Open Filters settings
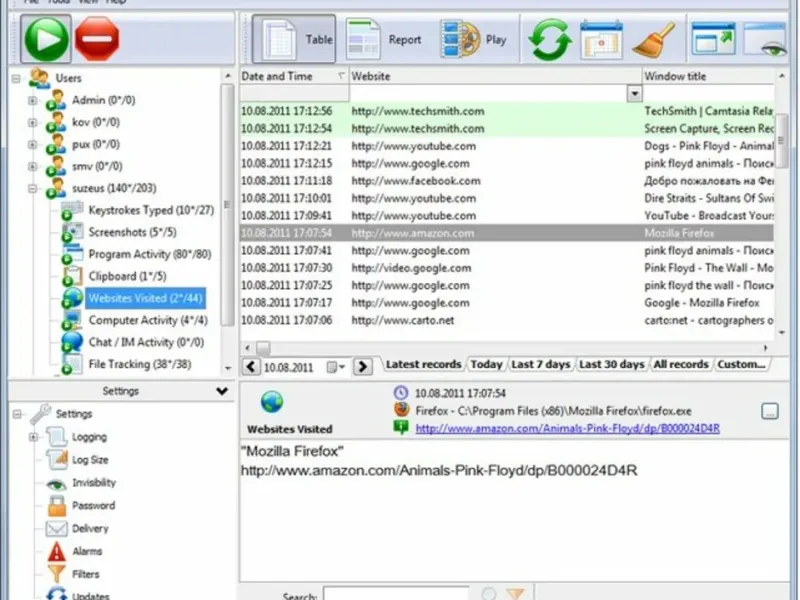The image size is (800, 600). [x=85, y=574]
